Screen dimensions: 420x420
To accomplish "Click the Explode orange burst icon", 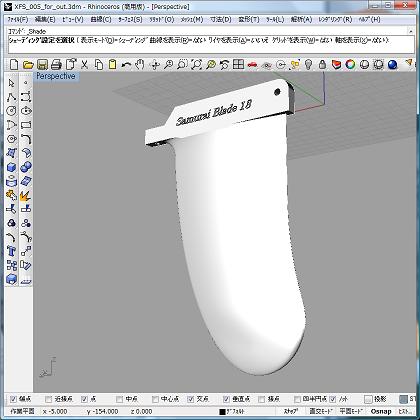I will coord(26,195).
